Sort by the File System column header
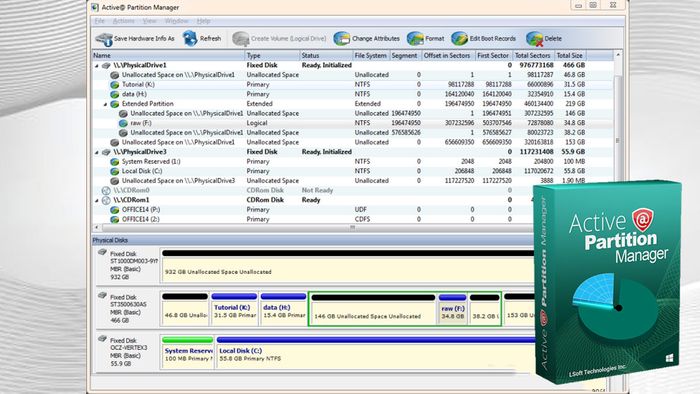The image size is (700, 394). pyautogui.click(x=371, y=55)
